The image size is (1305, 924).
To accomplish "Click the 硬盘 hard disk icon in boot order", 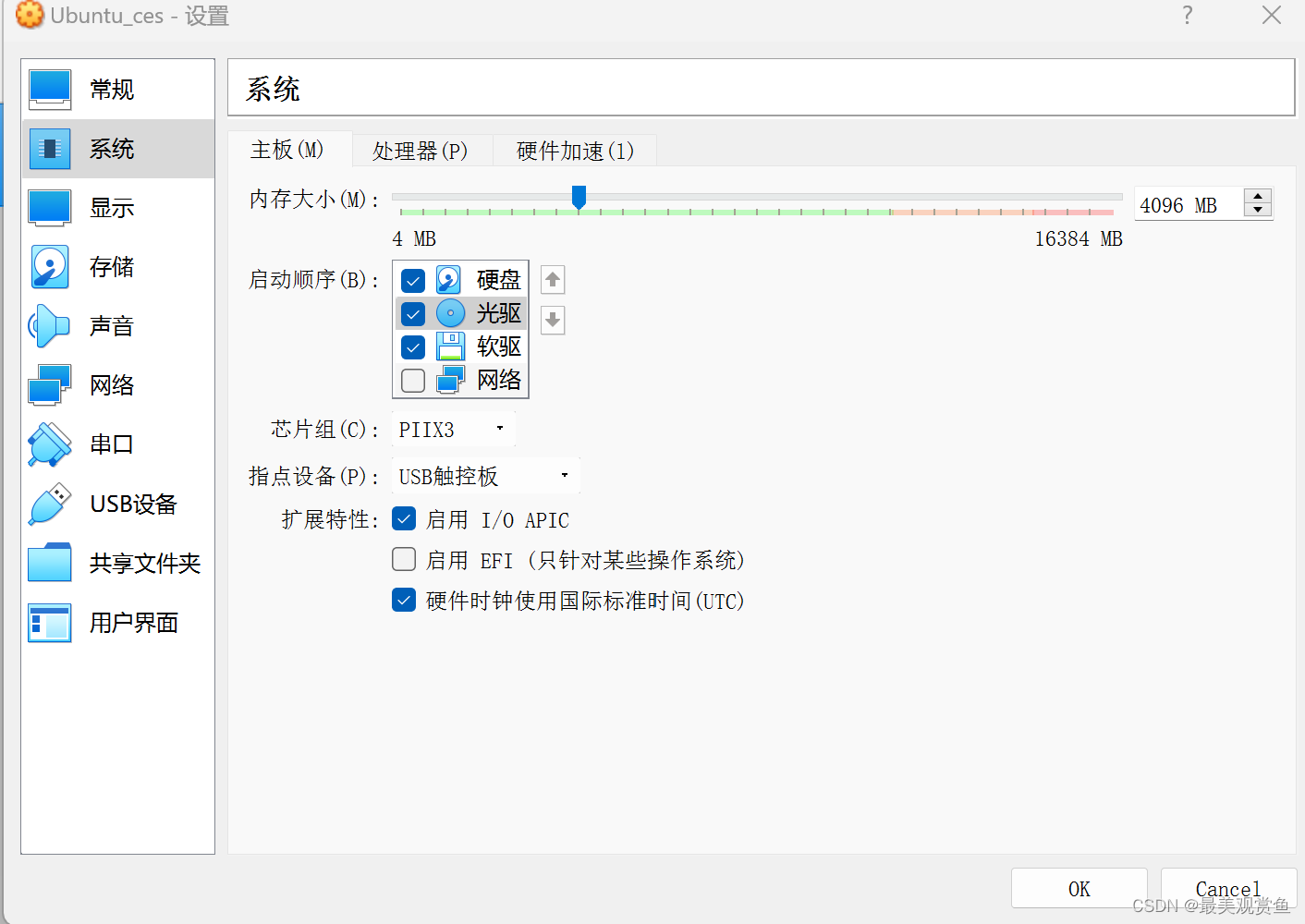I will 449,280.
